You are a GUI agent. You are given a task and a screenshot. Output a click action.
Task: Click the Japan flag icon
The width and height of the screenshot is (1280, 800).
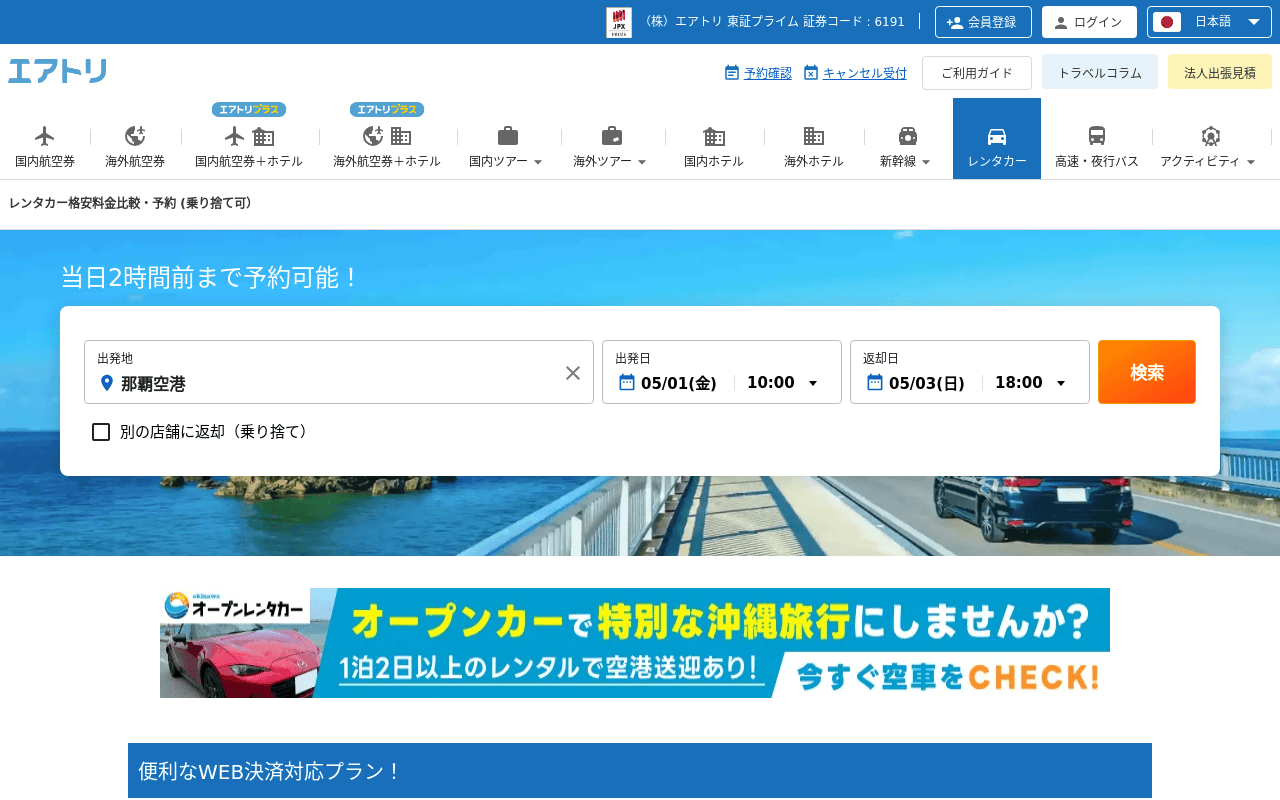click(x=1167, y=22)
